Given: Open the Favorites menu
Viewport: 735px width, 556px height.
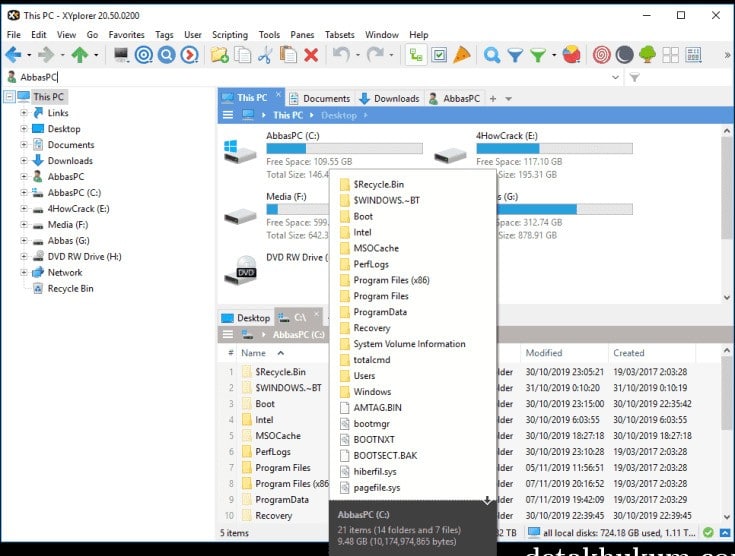Looking at the screenshot, I should [x=126, y=35].
